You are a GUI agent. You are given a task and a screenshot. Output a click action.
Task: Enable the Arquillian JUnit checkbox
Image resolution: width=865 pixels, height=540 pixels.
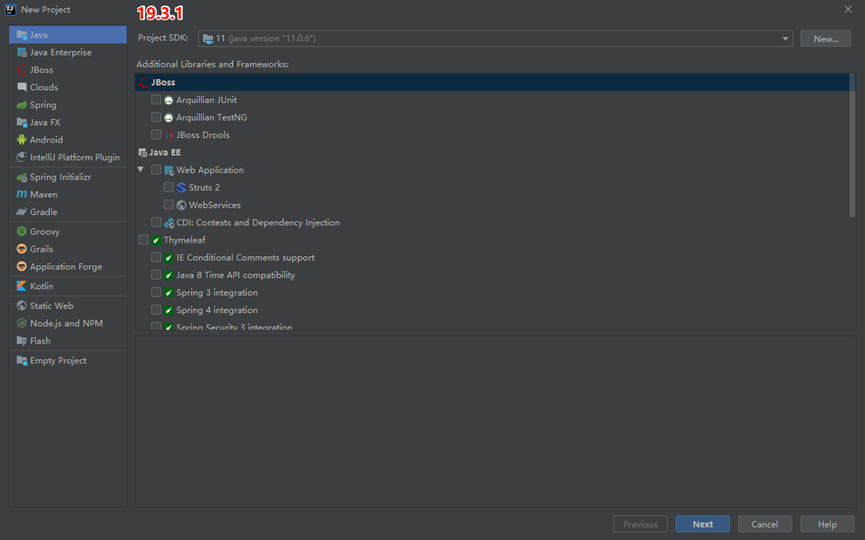(x=156, y=100)
